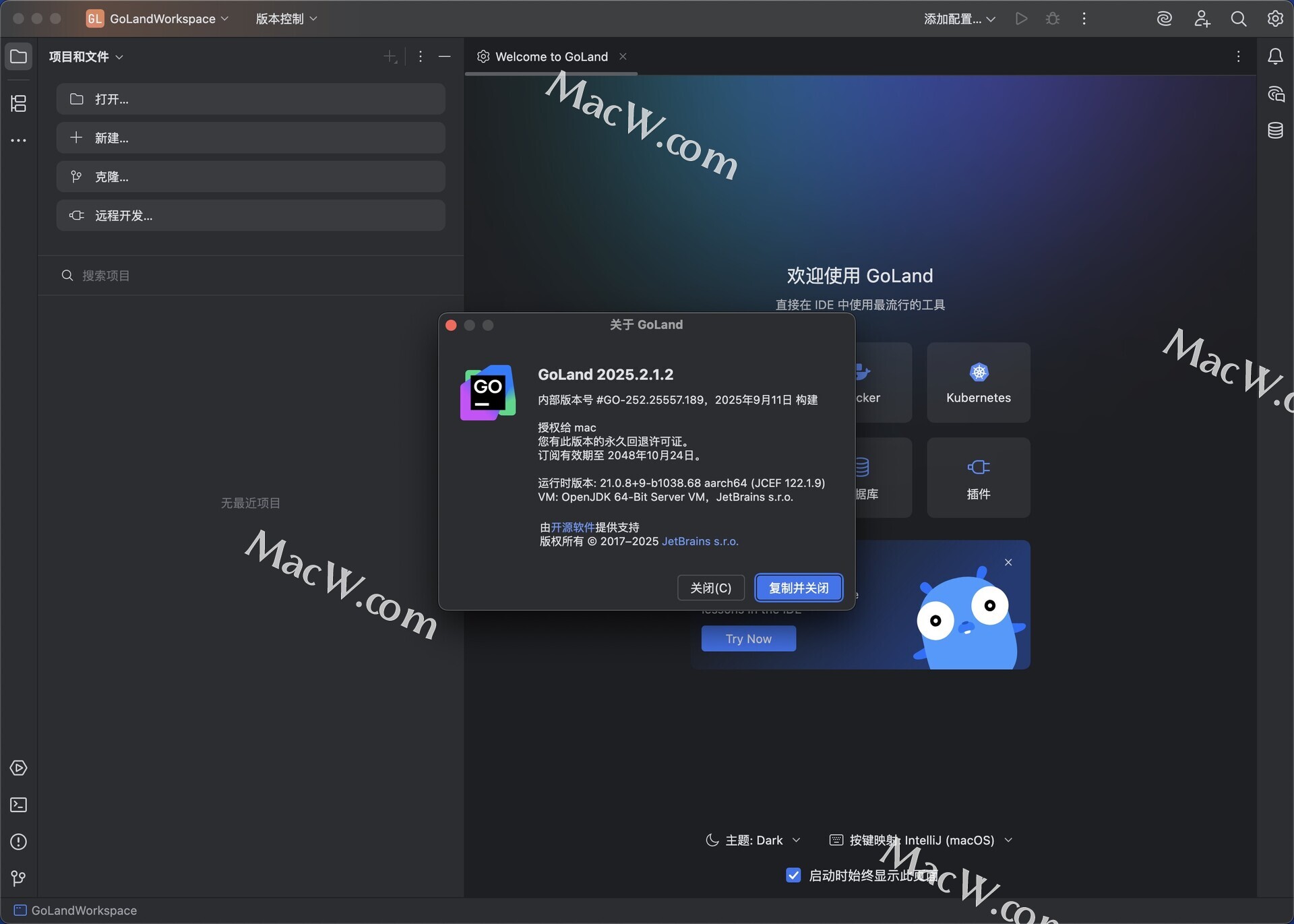Image resolution: width=1294 pixels, height=924 pixels.
Task: Open the Structure tool window icon
Action: pyautogui.click(x=19, y=103)
